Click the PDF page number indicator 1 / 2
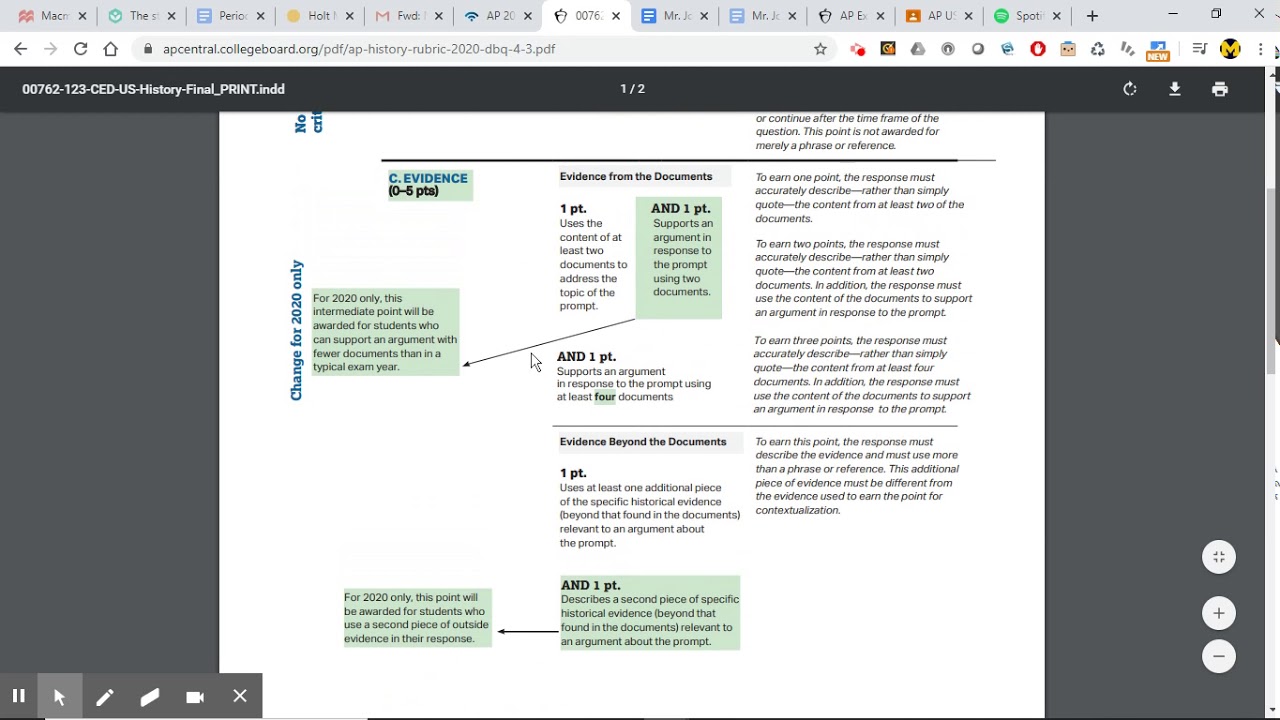Viewport: 1280px width, 720px height. pos(632,89)
